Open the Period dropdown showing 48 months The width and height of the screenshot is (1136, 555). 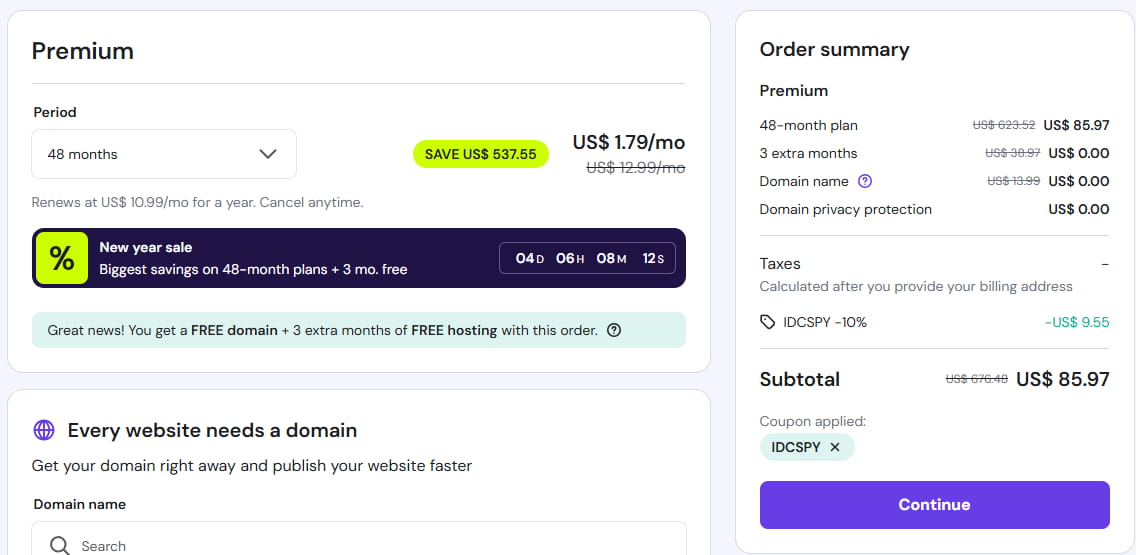(164, 154)
